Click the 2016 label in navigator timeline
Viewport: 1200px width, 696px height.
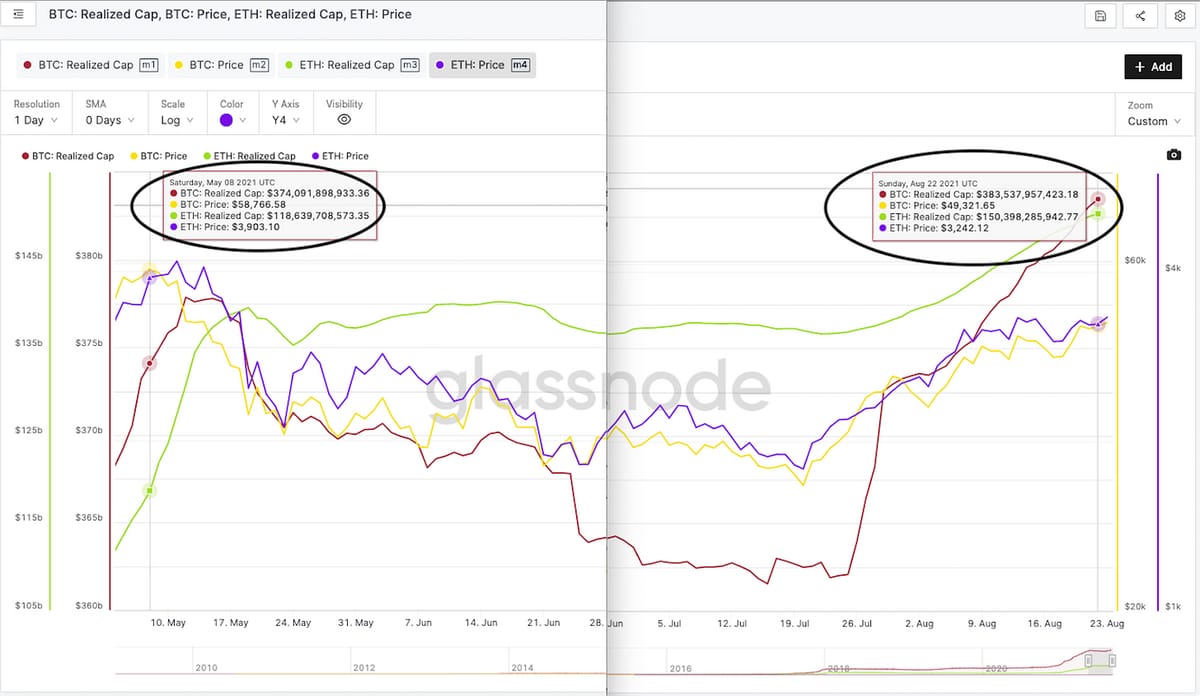(x=680, y=668)
